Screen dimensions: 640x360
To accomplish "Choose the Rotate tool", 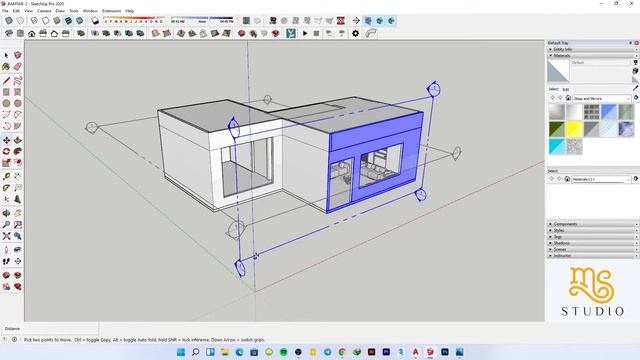I will [x=6, y=151].
